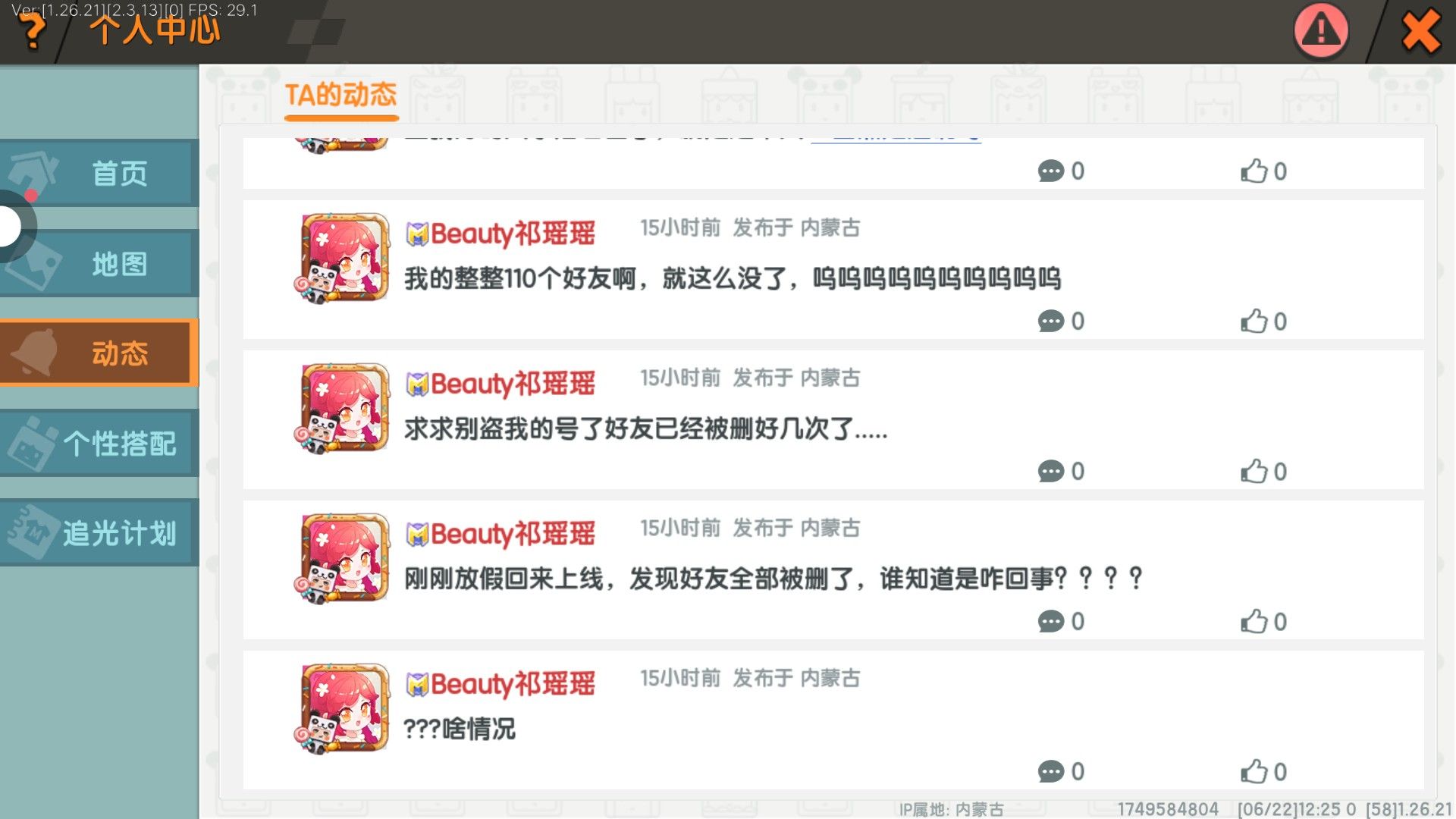
Task: Like the ???啥情况 post
Action: click(x=1263, y=772)
